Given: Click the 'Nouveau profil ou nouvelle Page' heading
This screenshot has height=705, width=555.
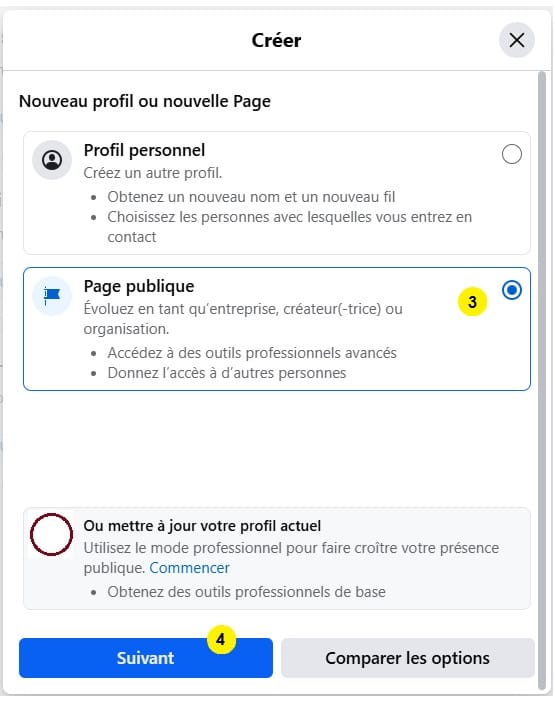Looking at the screenshot, I should (145, 101).
